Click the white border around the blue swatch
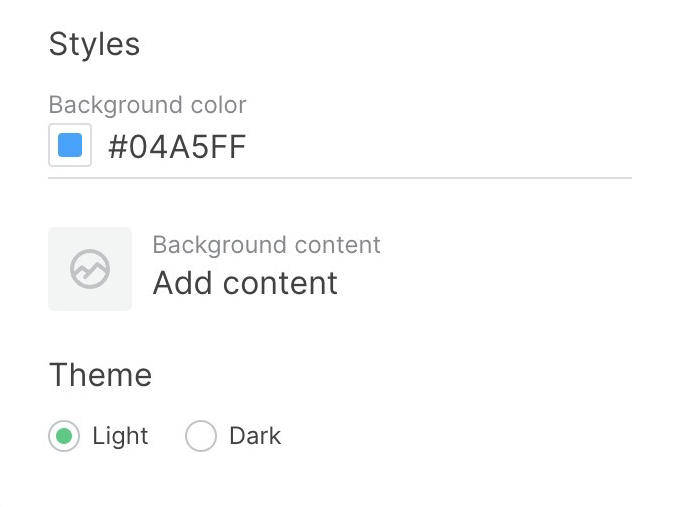This screenshot has height=507, width=680. (x=53, y=146)
